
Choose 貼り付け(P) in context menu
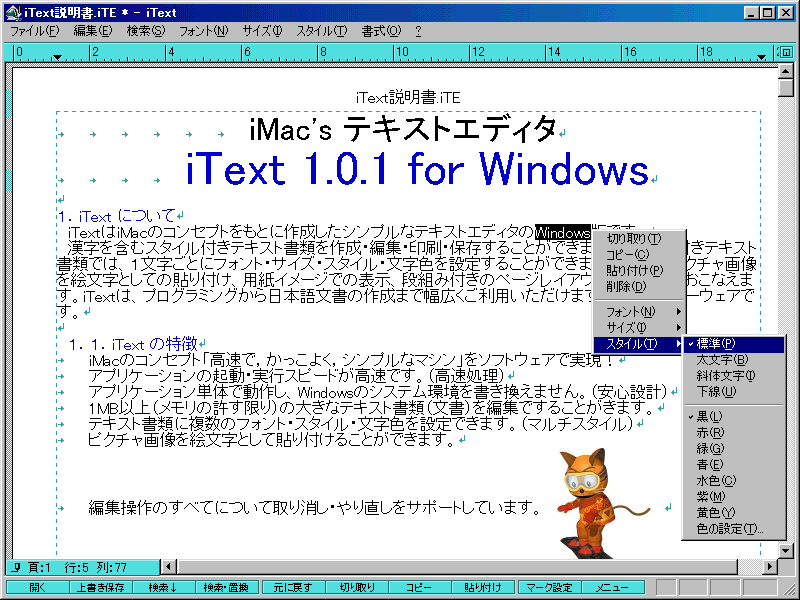click(x=638, y=270)
